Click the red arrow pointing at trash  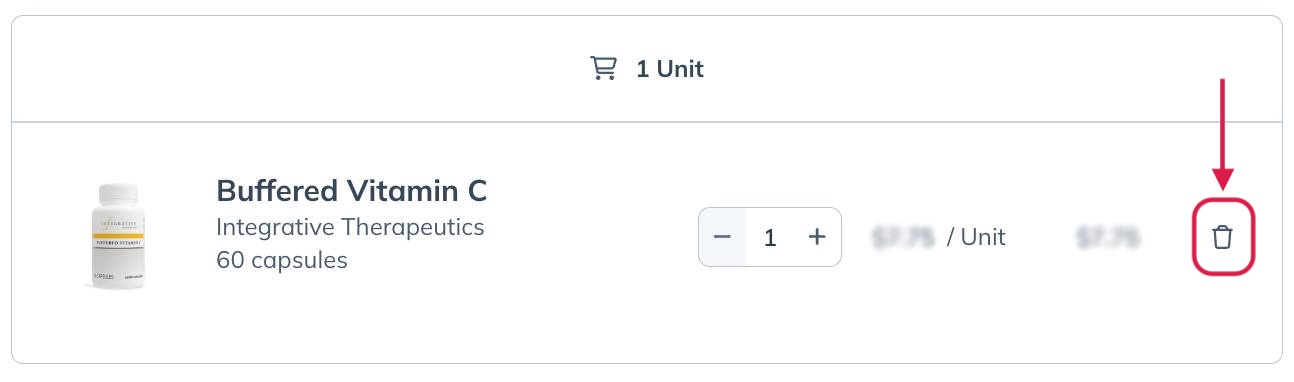[1223, 133]
